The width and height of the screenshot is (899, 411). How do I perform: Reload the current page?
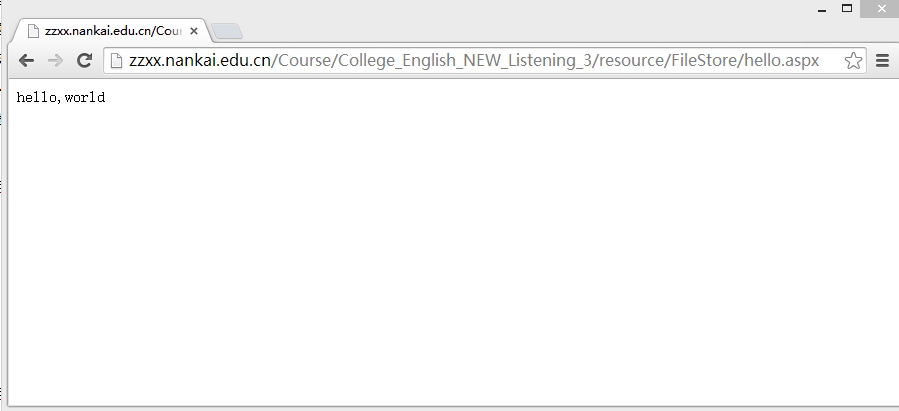(x=84, y=60)
